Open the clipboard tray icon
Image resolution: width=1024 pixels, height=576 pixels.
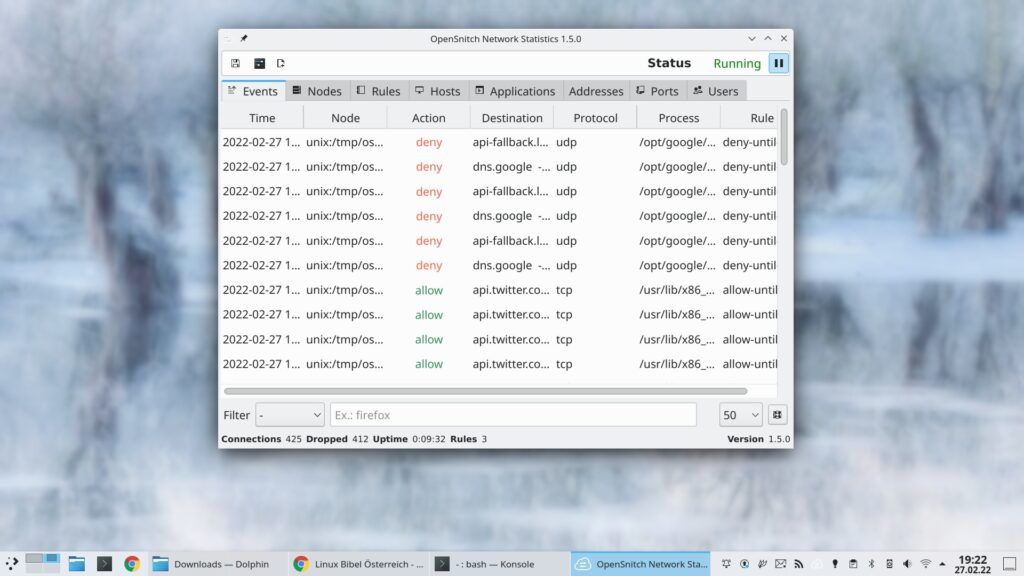(x=853, y=564)
